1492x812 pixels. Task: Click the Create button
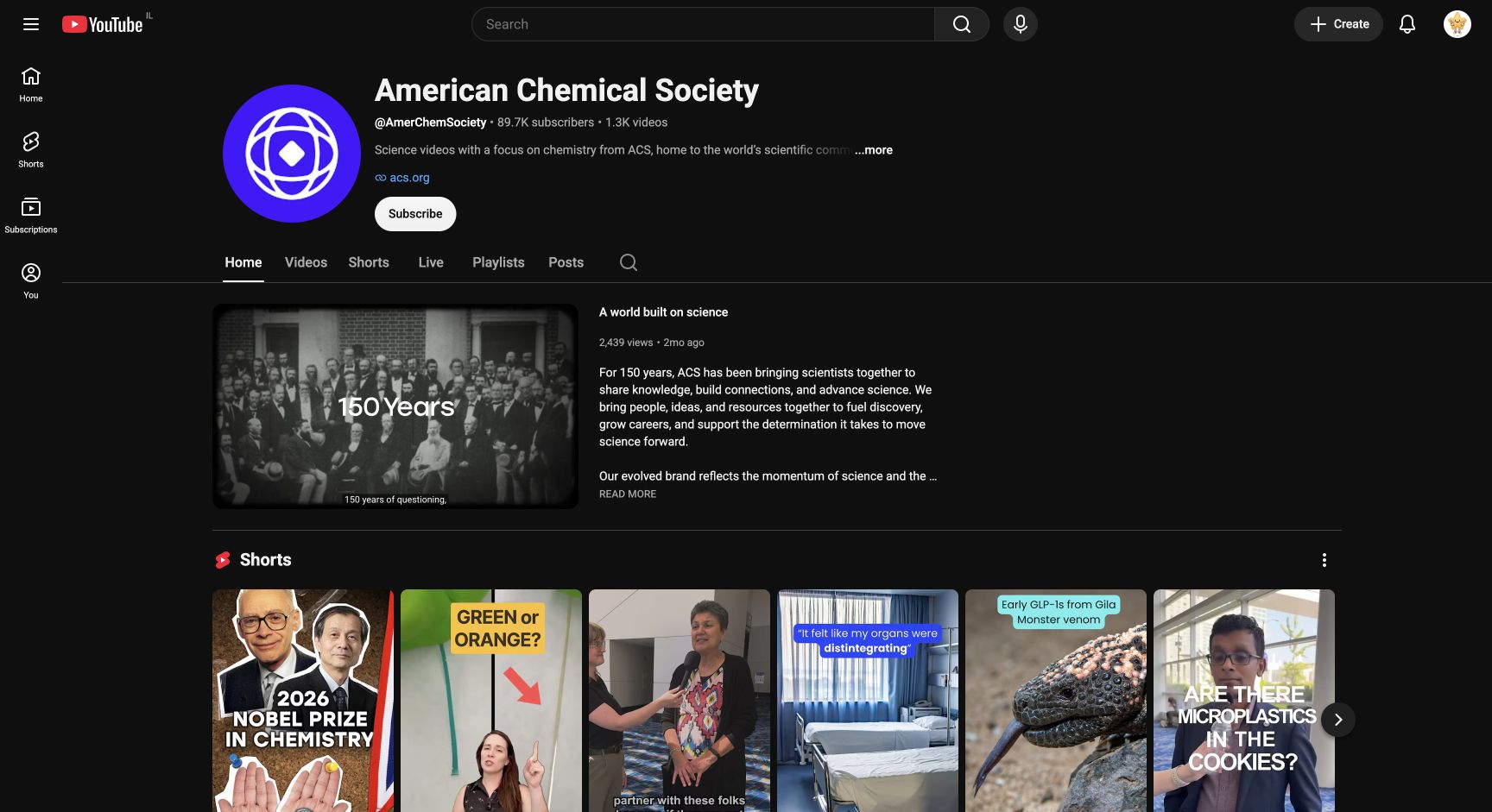[x=1338, y=24]
